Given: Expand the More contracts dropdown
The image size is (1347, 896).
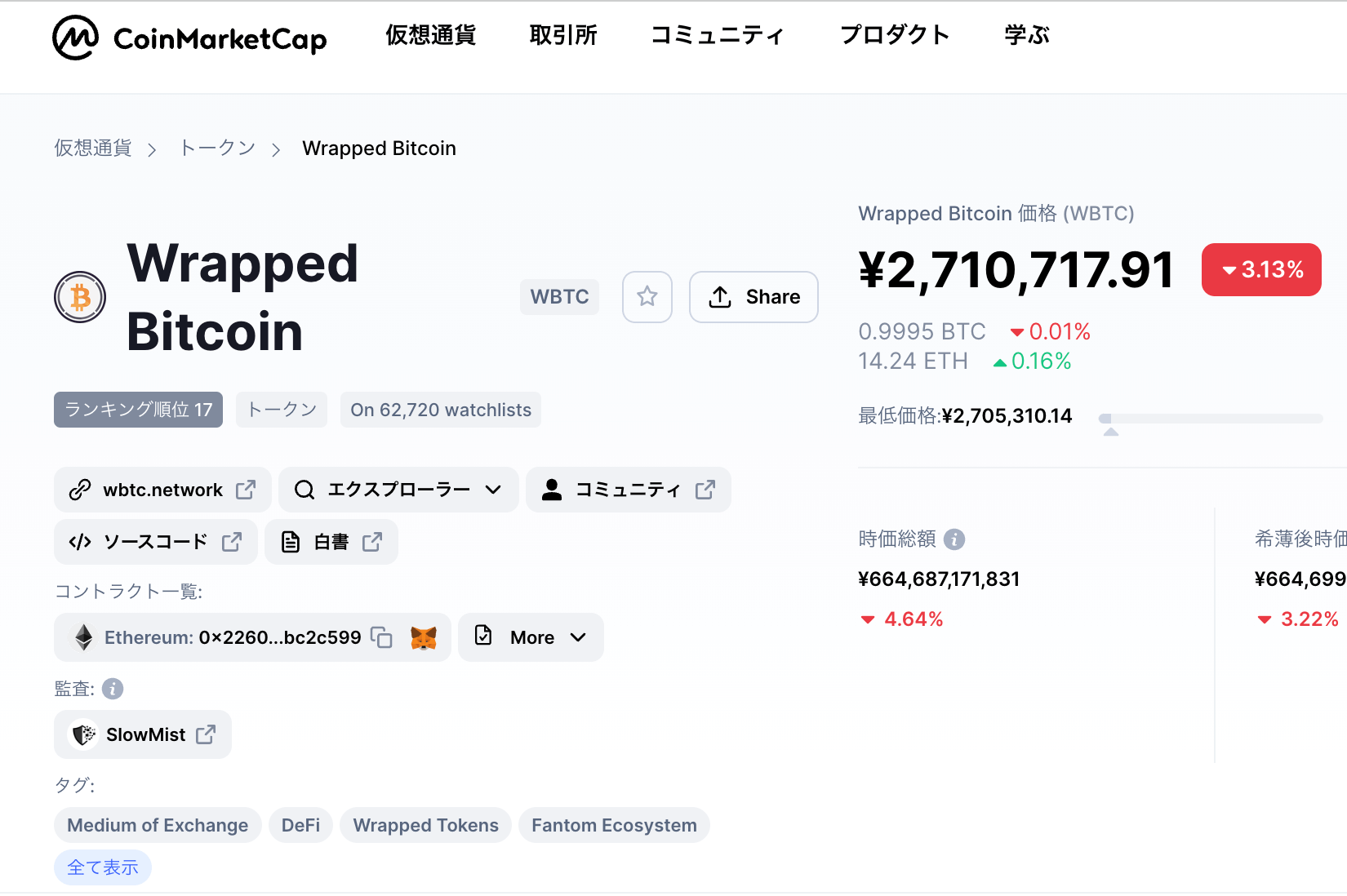Looking at the screenshot, I should click(x=531, y=637).
